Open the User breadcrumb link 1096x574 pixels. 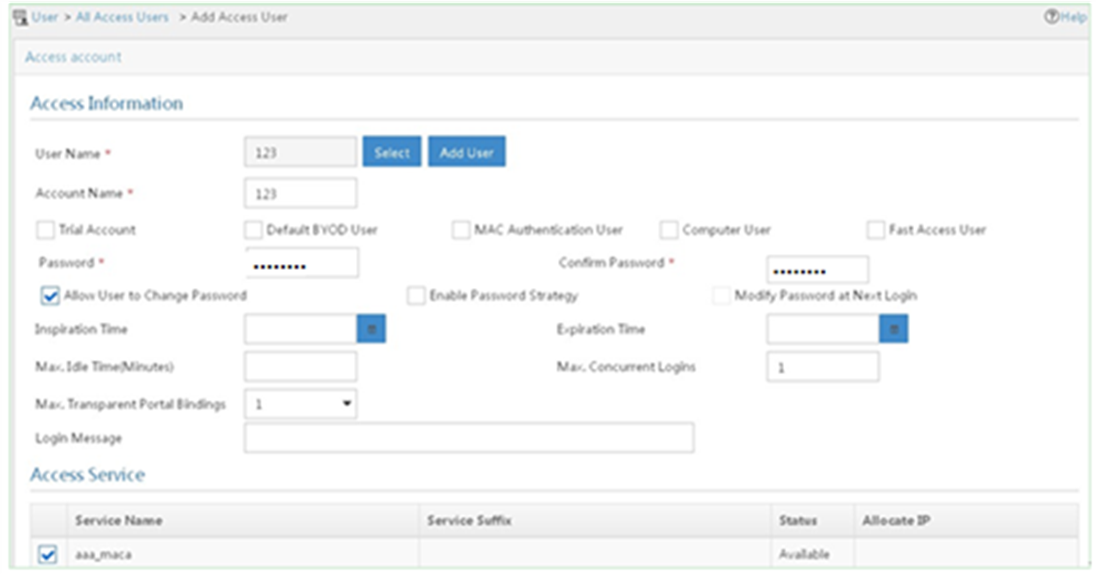coord(45,17)
